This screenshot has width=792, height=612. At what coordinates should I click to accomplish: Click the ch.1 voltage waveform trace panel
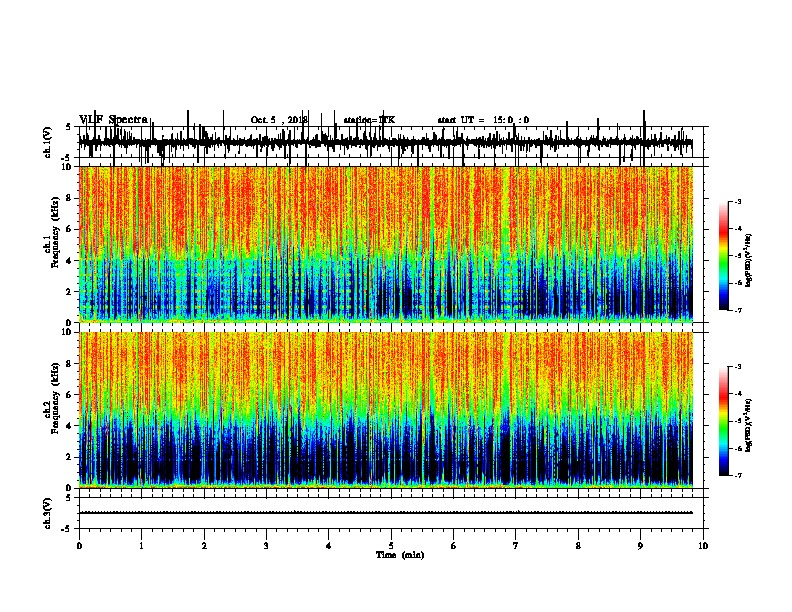click(x=393, y=142)
